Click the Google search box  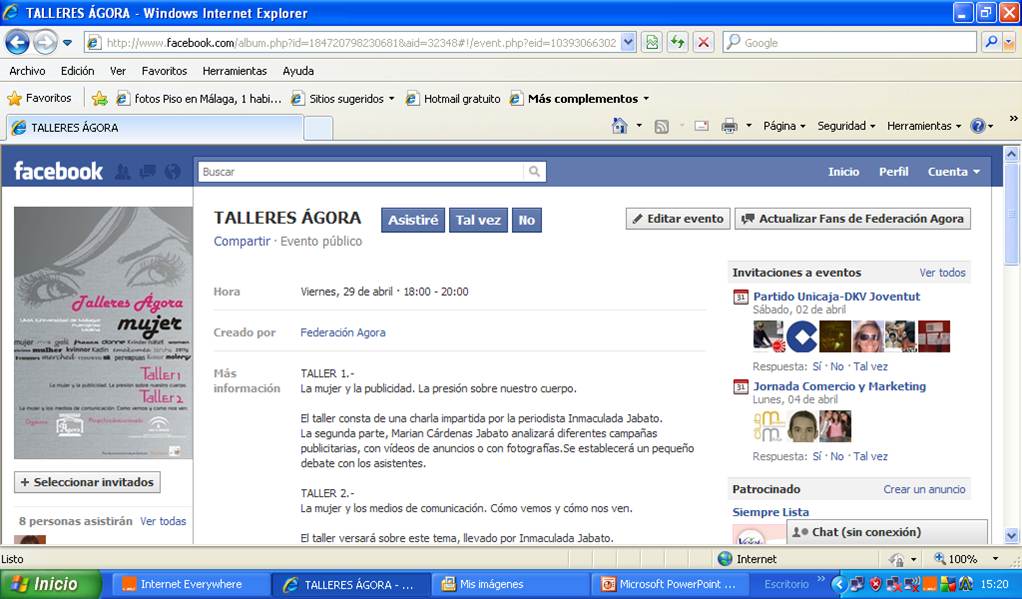pyautogui.click(x=850, y=43)
